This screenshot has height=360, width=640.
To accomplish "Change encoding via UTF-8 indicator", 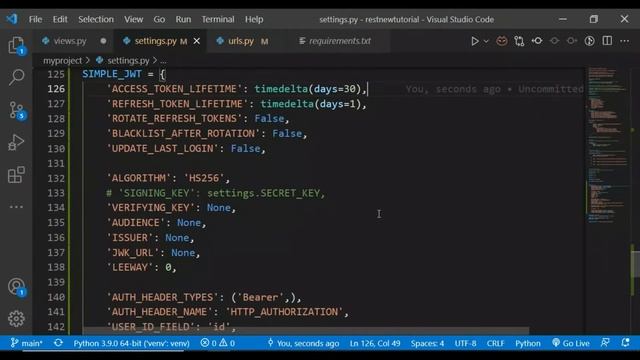I will tap(465, 343).
